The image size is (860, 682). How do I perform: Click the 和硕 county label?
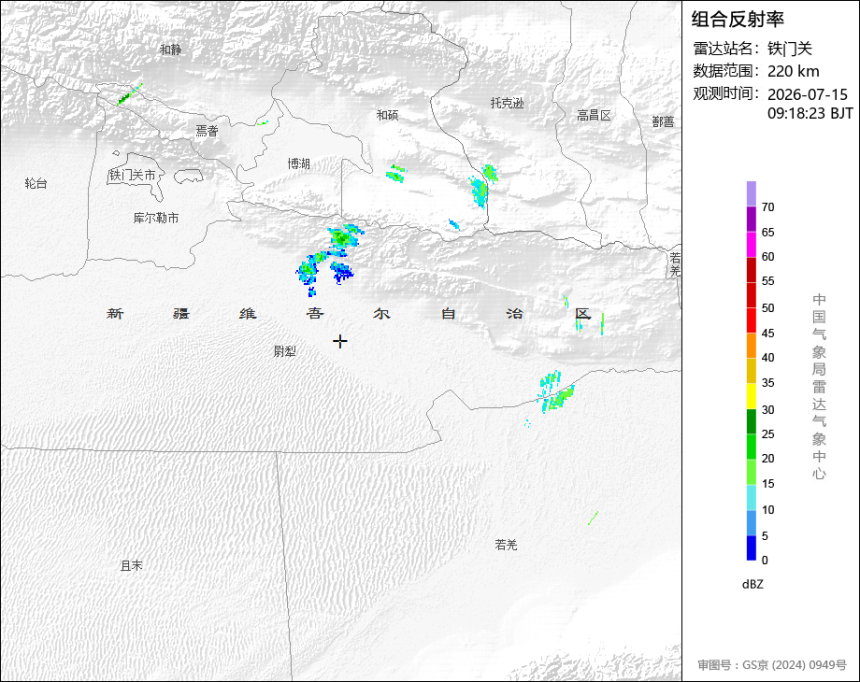[x=387, y=115]
